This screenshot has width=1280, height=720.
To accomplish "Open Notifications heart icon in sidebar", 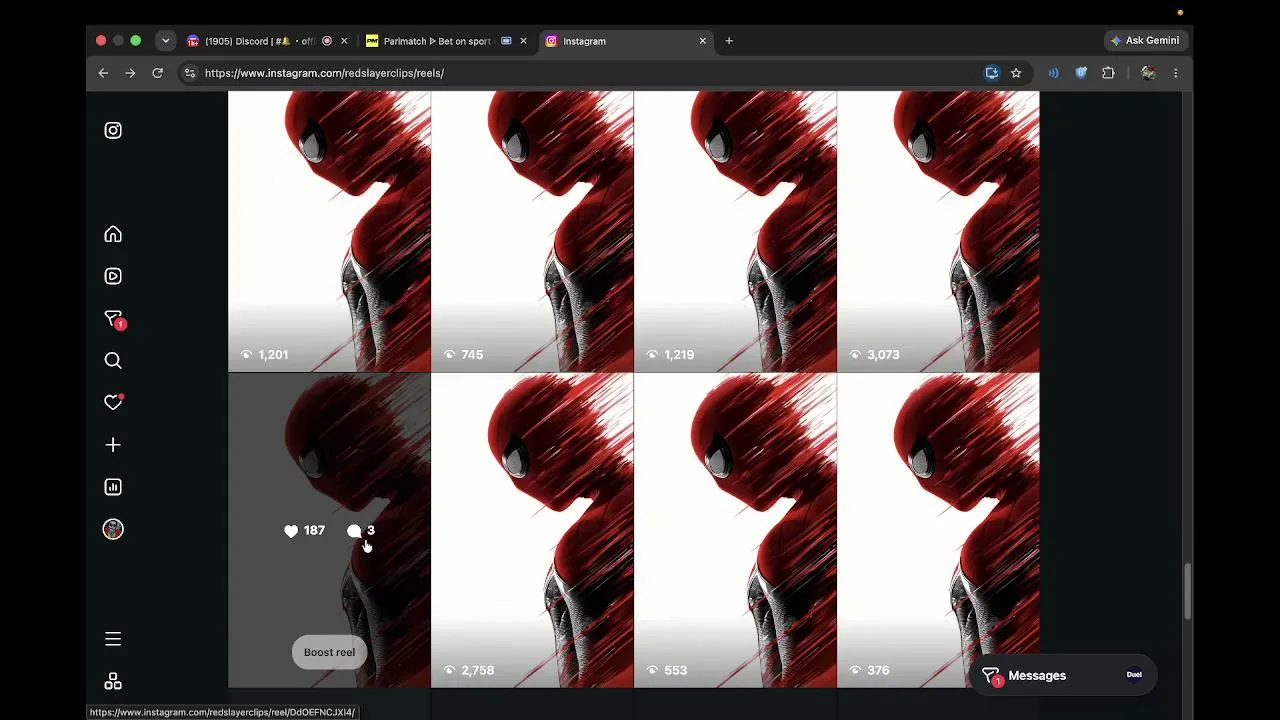I will 113,402.
